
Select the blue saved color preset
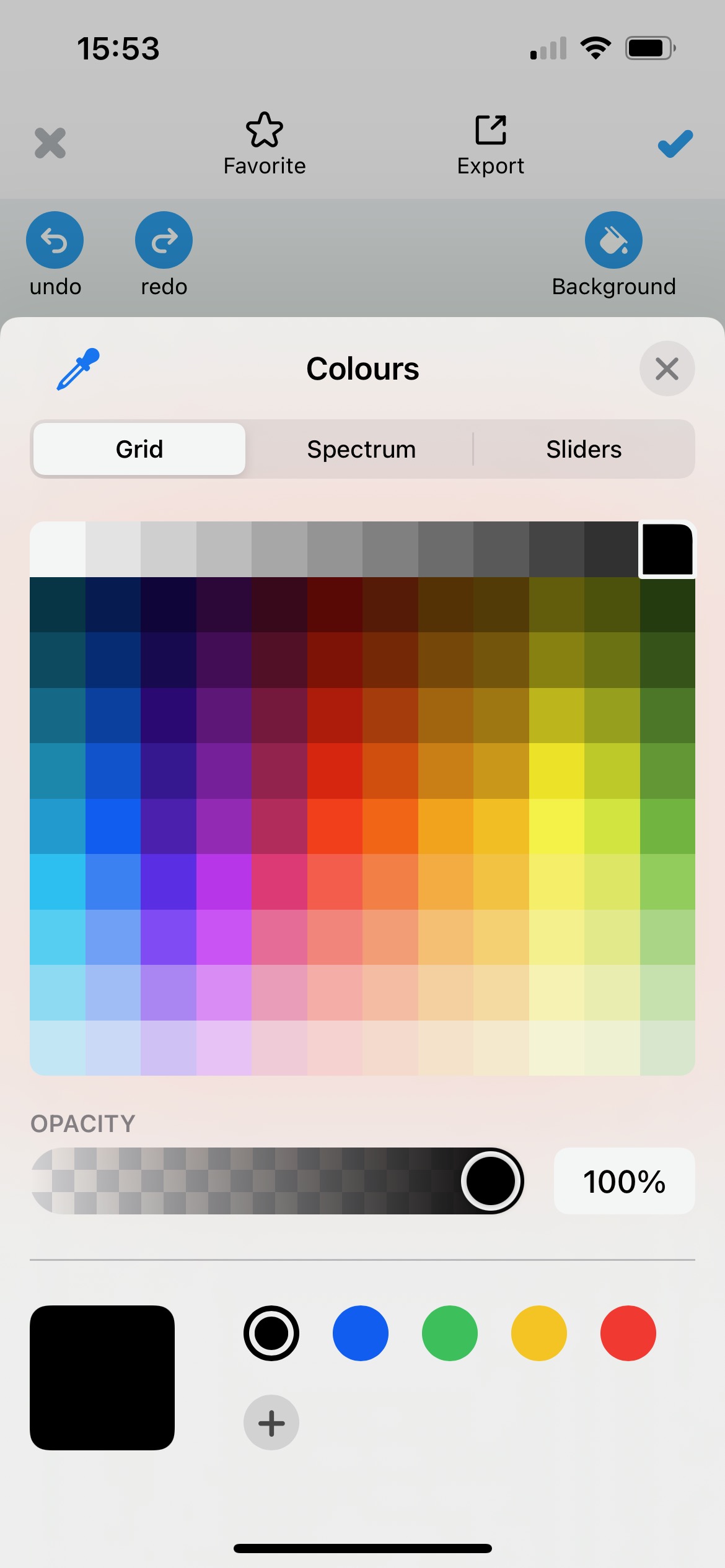361,1333
